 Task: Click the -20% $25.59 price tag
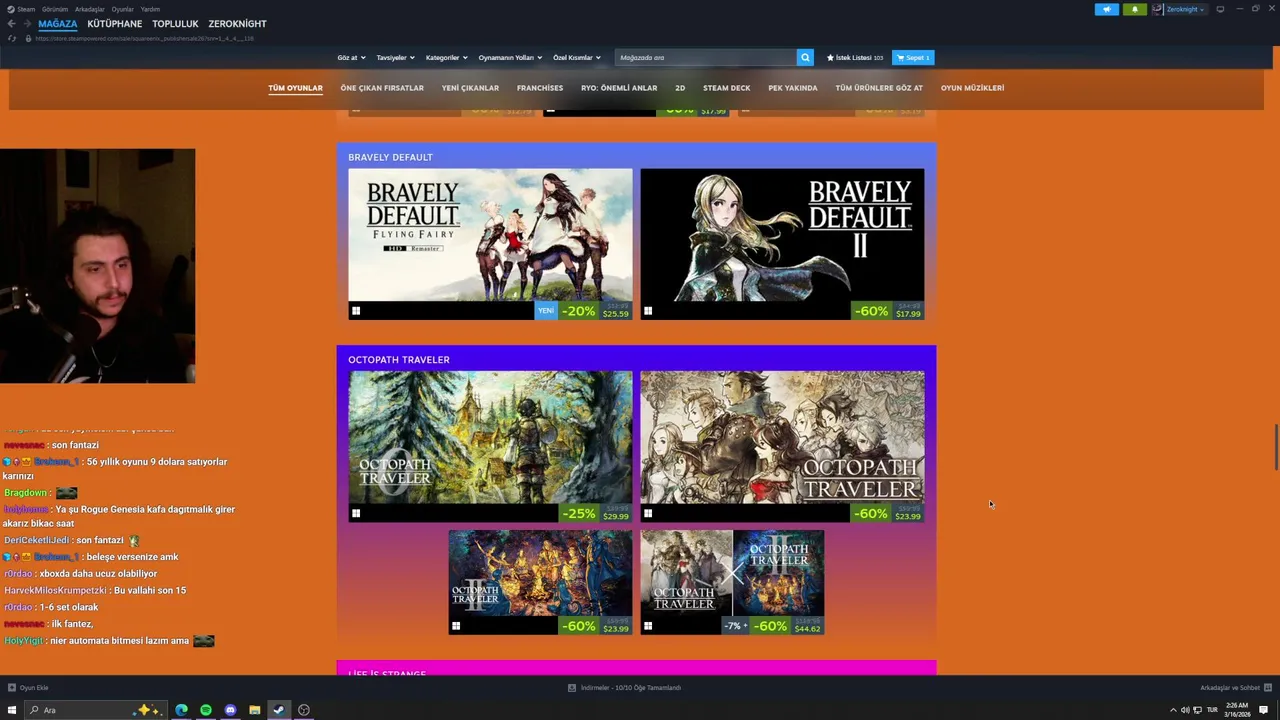(x=596, y=311)
